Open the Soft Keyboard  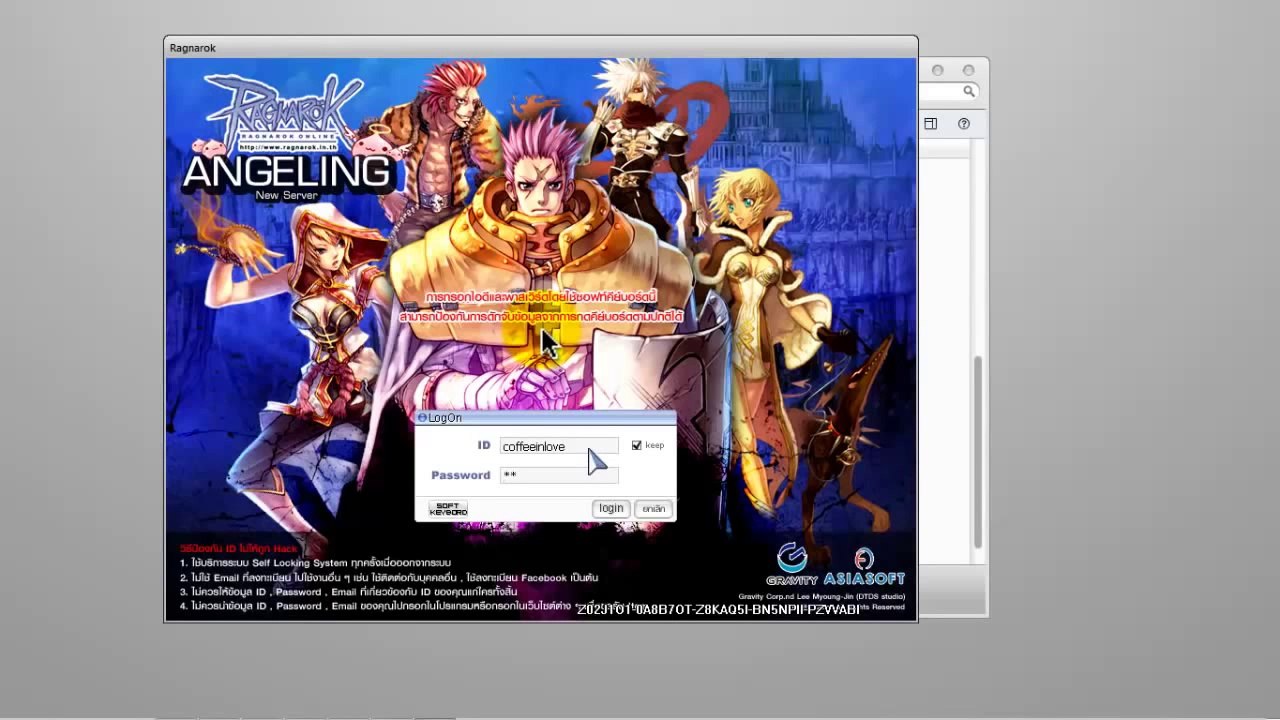pyautogui.click(x=448, y=509)
